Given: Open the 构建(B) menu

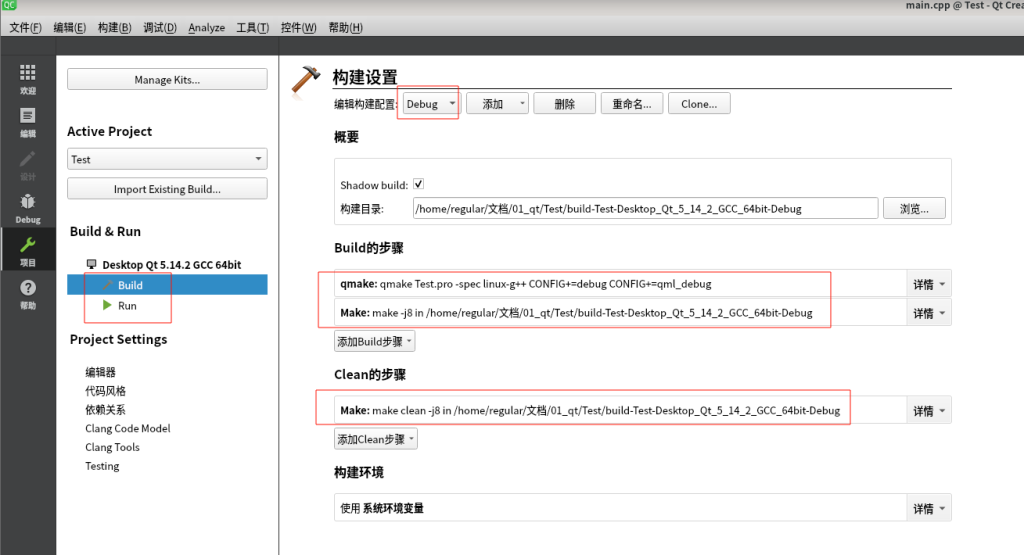Looking at the screenshot, I should (114, 28).
